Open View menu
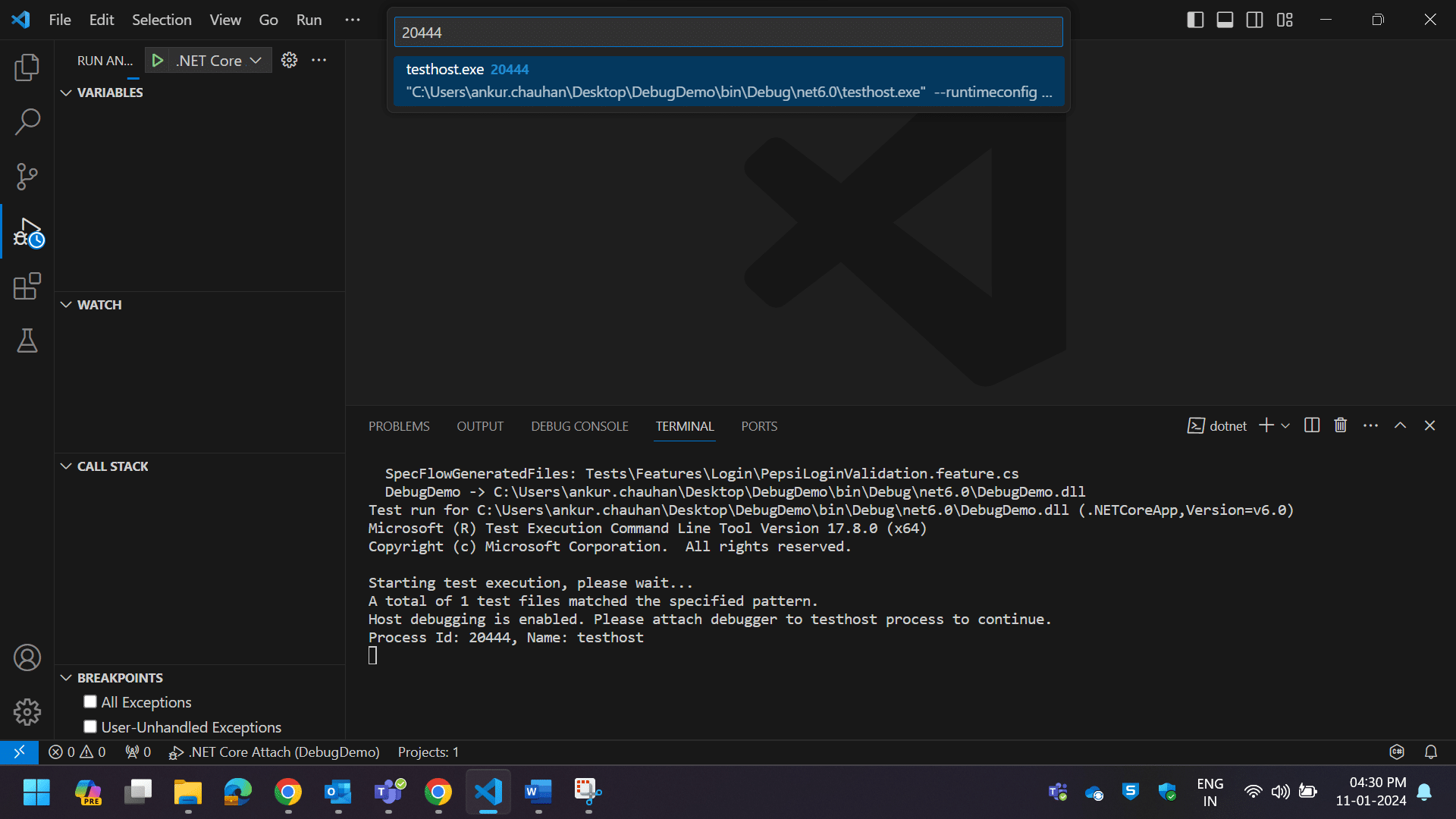The width and height of the screenshot is (1456, 819). [x=225, y=20]
